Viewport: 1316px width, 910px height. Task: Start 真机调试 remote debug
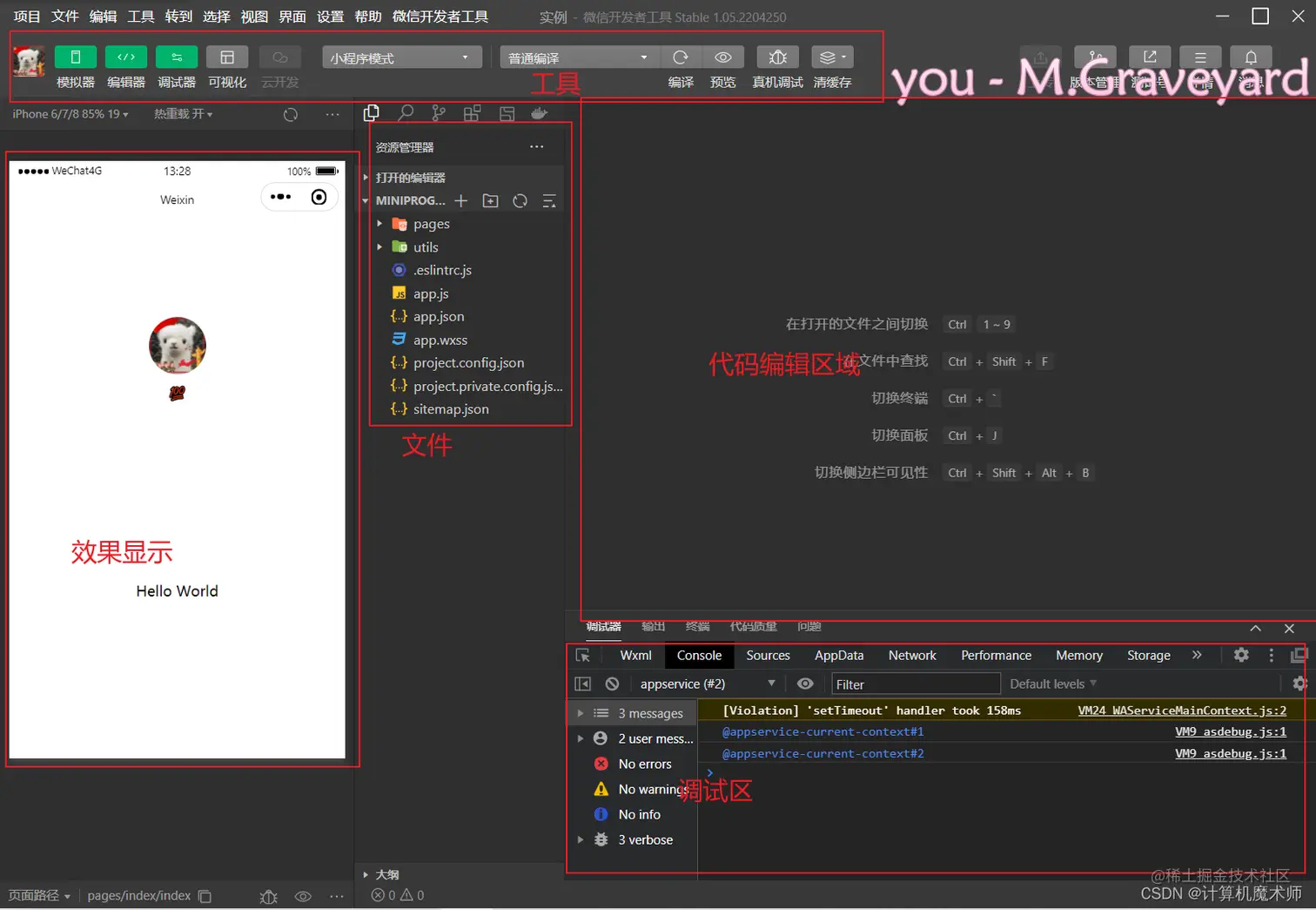click(x=778, y=57)
